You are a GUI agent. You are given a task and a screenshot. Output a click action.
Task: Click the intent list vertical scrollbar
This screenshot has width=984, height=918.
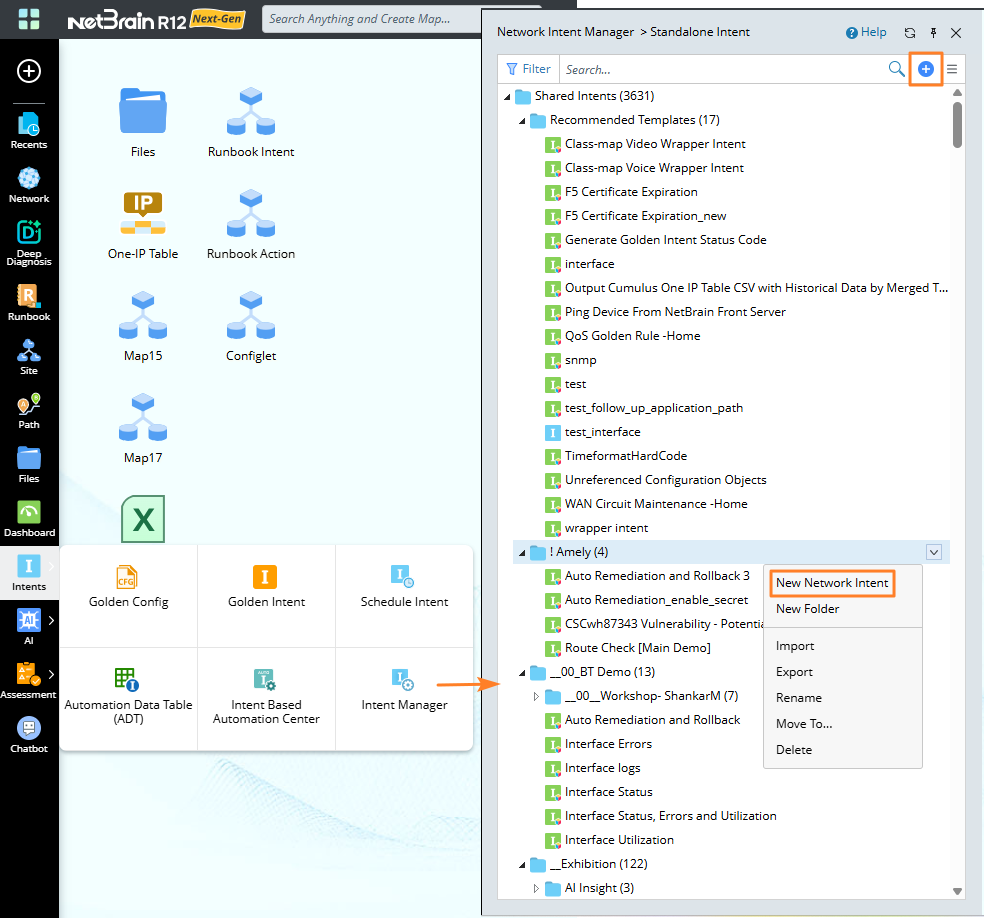(957, 125)
